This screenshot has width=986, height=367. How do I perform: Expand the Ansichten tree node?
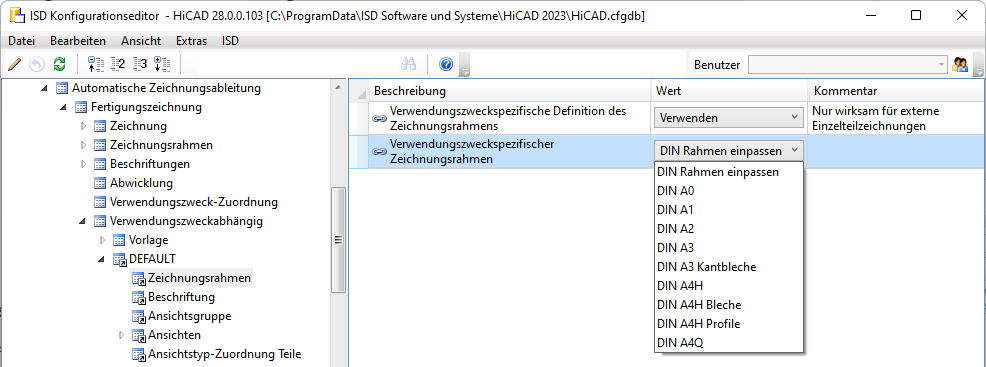[x=121, y=335]
